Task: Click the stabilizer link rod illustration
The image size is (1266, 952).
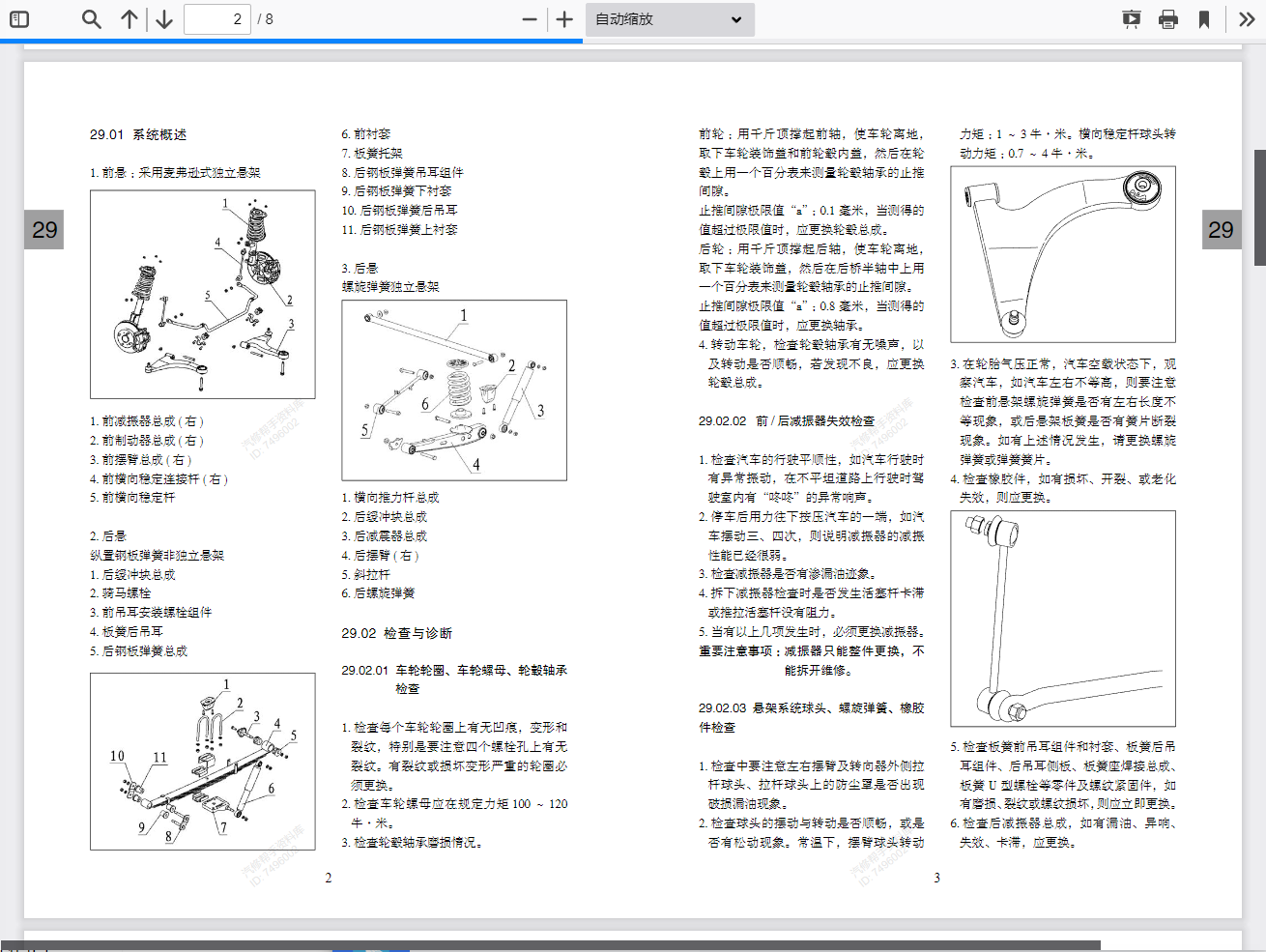Action: click(1063, 619)
